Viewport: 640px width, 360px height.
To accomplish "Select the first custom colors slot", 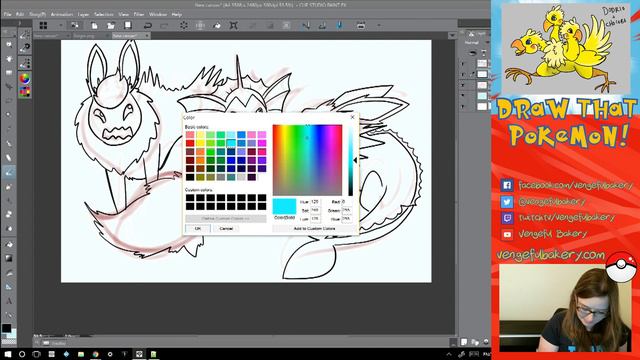I will (x=190, y=198).
